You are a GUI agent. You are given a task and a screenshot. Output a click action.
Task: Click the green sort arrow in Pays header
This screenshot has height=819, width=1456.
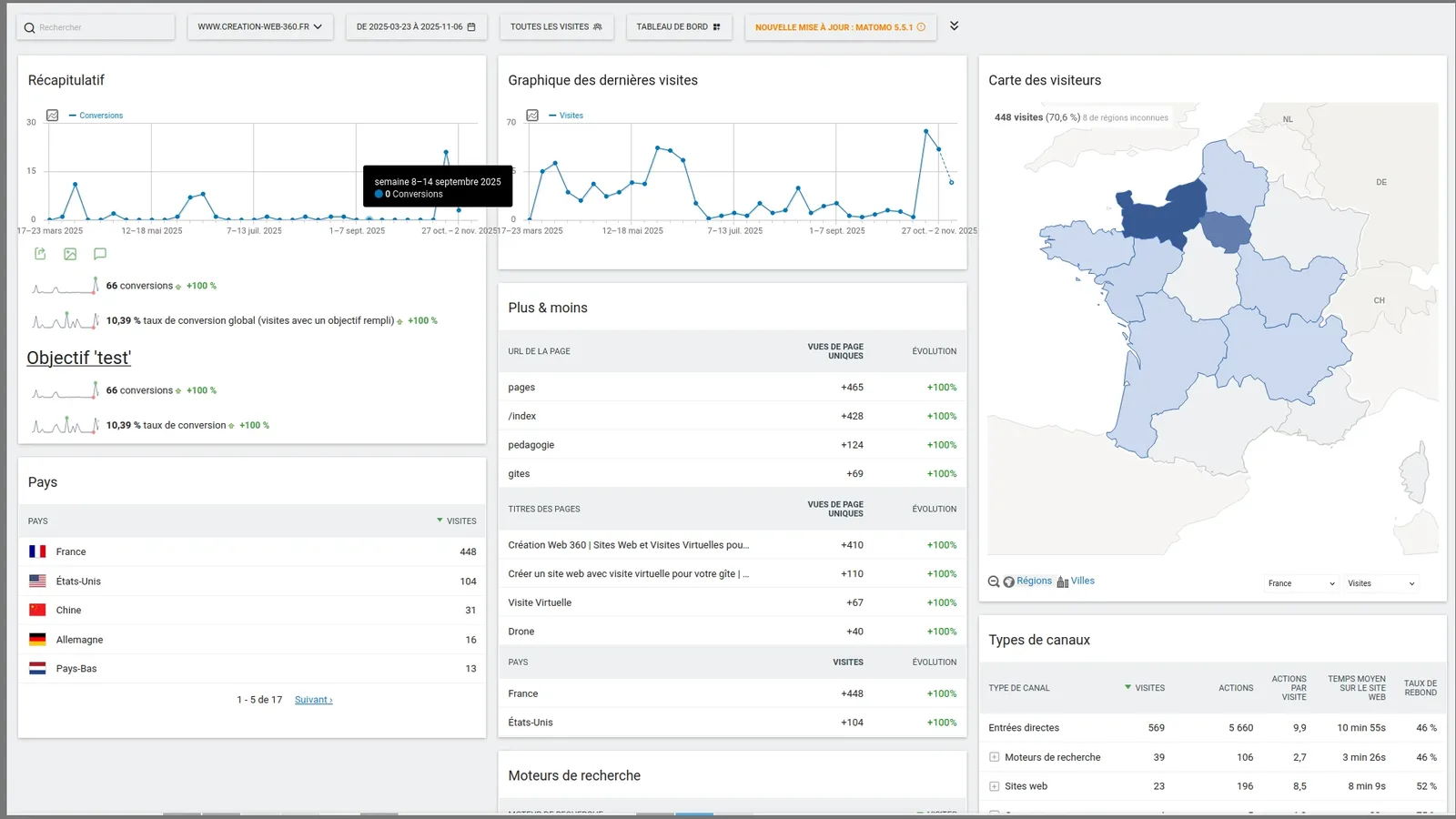point(440,521)
